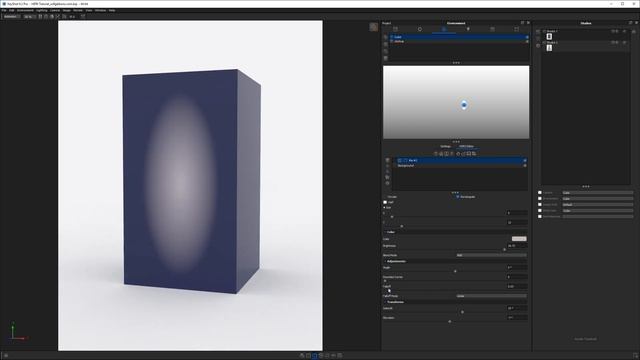This screenshot has height=360, width=640.
Task: Click the Brightness slider handle
Action: click(504, 249)
